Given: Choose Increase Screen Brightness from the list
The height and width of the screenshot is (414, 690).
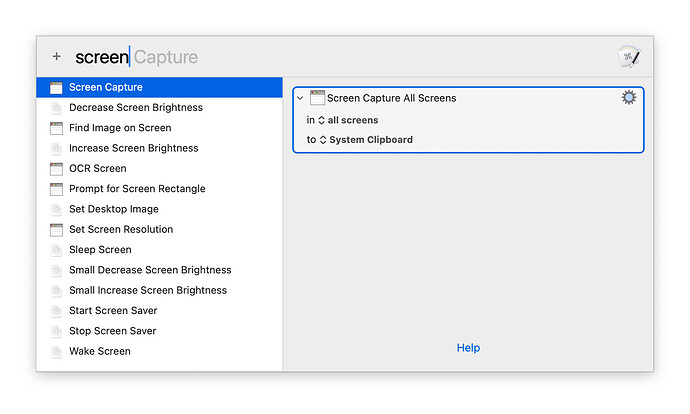Looking at the screenshot, I should [133, 148].
